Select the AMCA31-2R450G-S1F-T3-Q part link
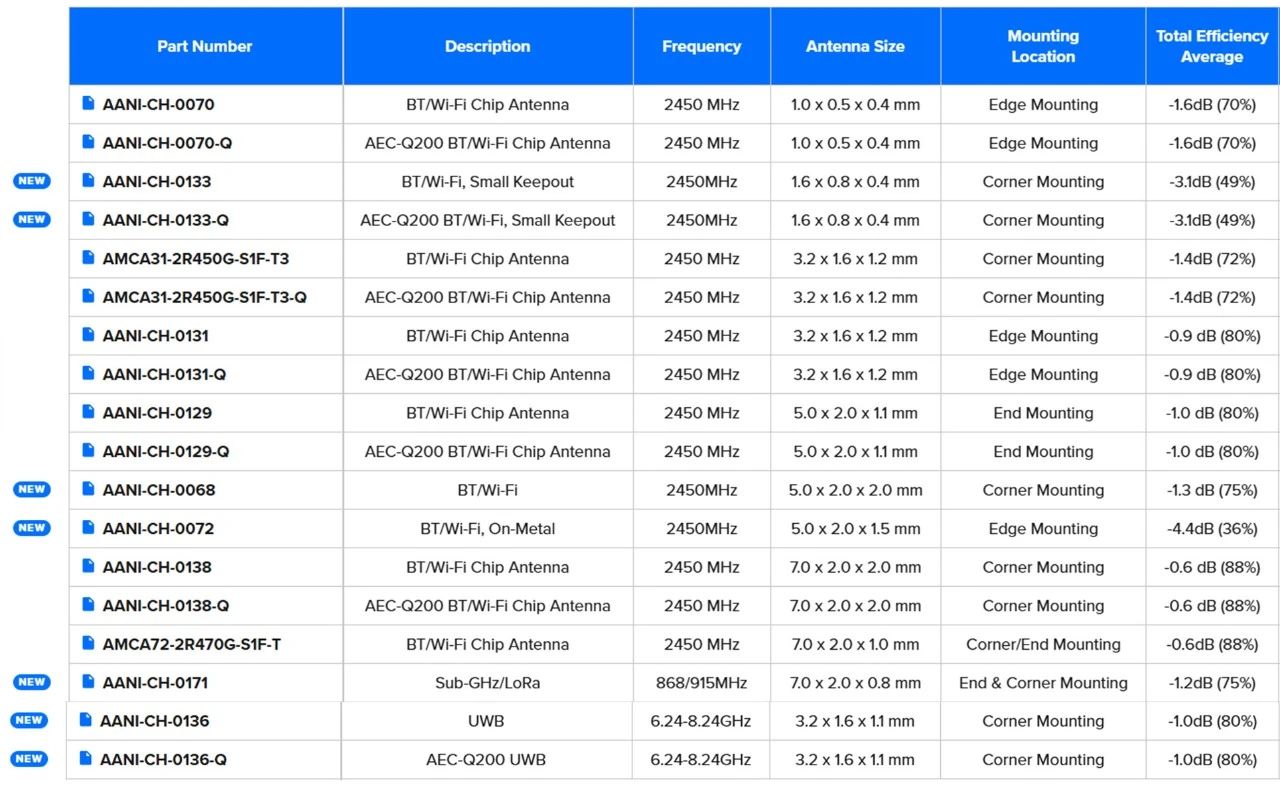 pos(204,297)
